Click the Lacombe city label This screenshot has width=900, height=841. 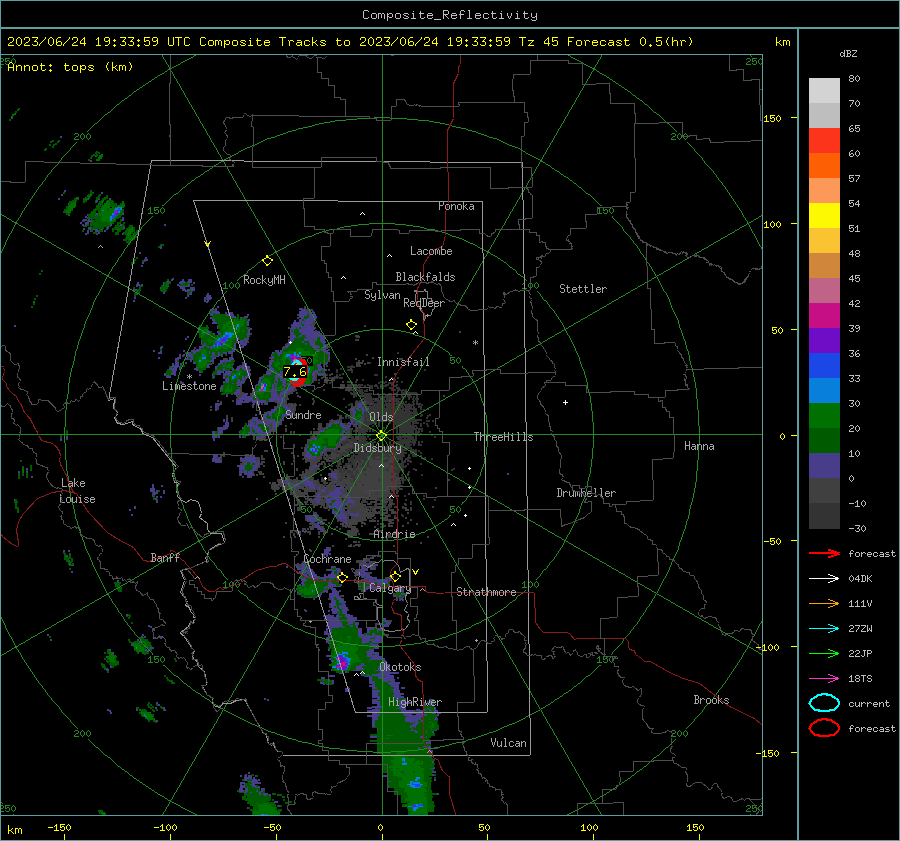431,251
